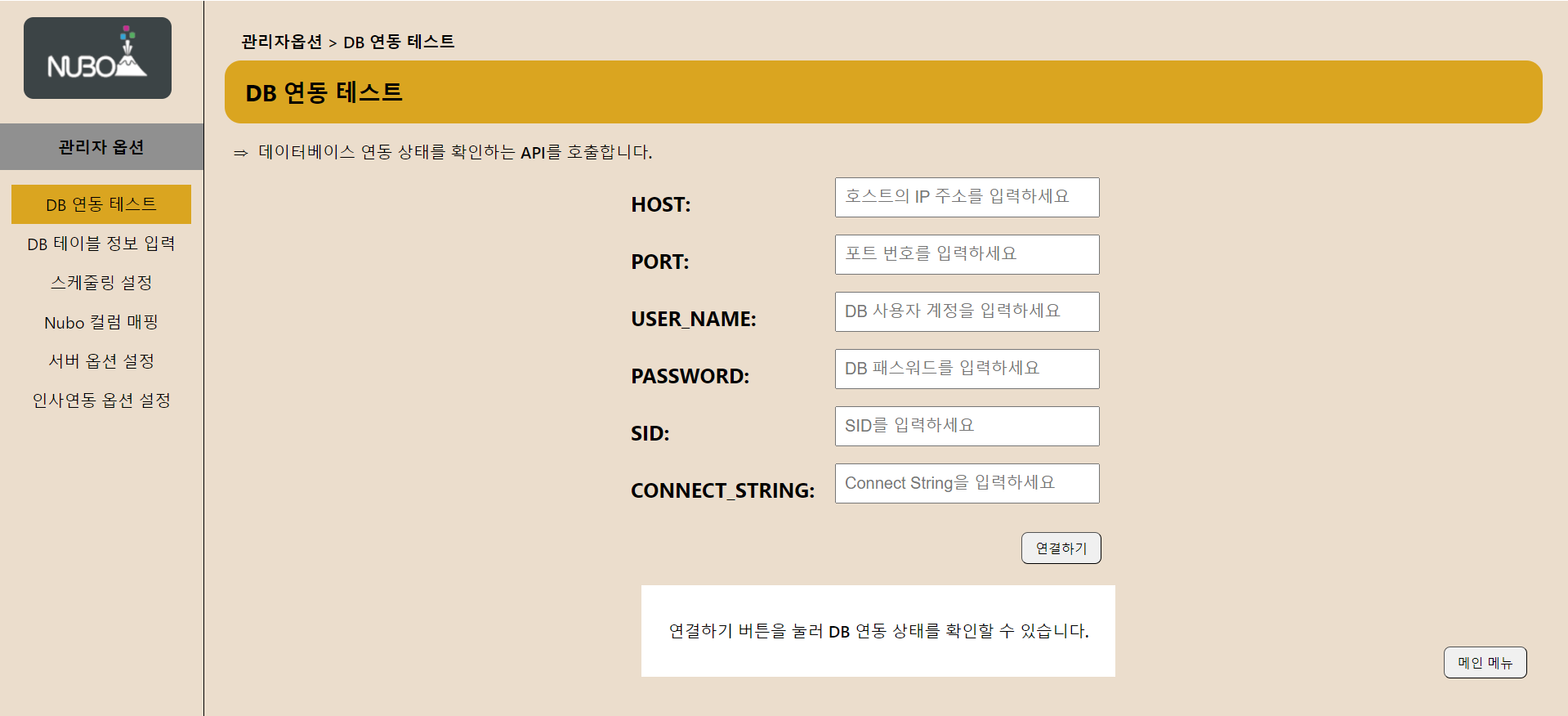This screenshot has height=716, width=1568.
Task: Click the HOST: label
Action: (660, 204)
